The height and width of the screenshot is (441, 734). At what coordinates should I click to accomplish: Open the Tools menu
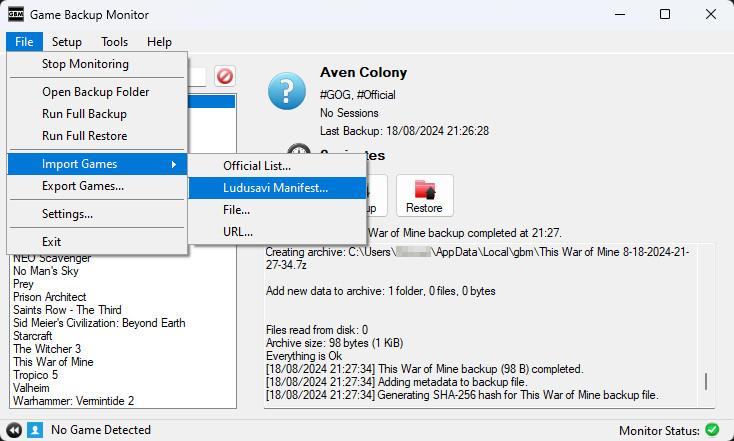point(114,42)
